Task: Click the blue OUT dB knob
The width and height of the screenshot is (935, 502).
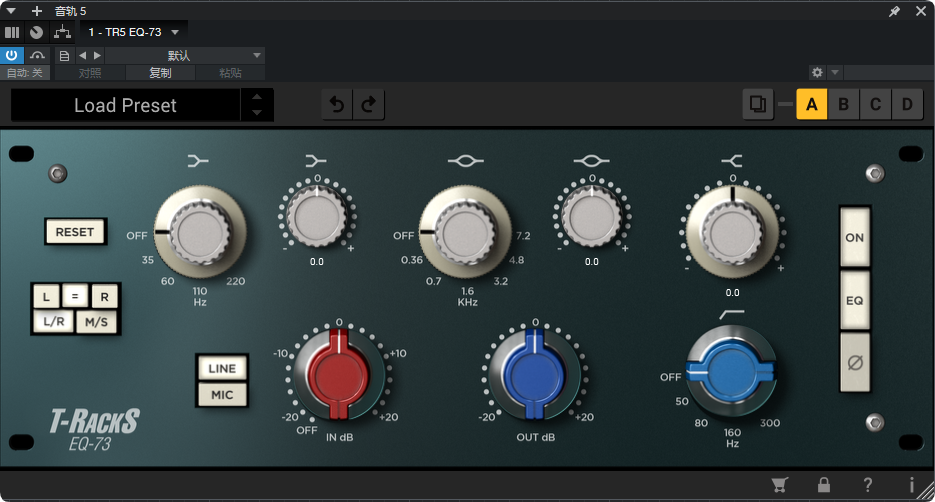Action: point(534,374)
